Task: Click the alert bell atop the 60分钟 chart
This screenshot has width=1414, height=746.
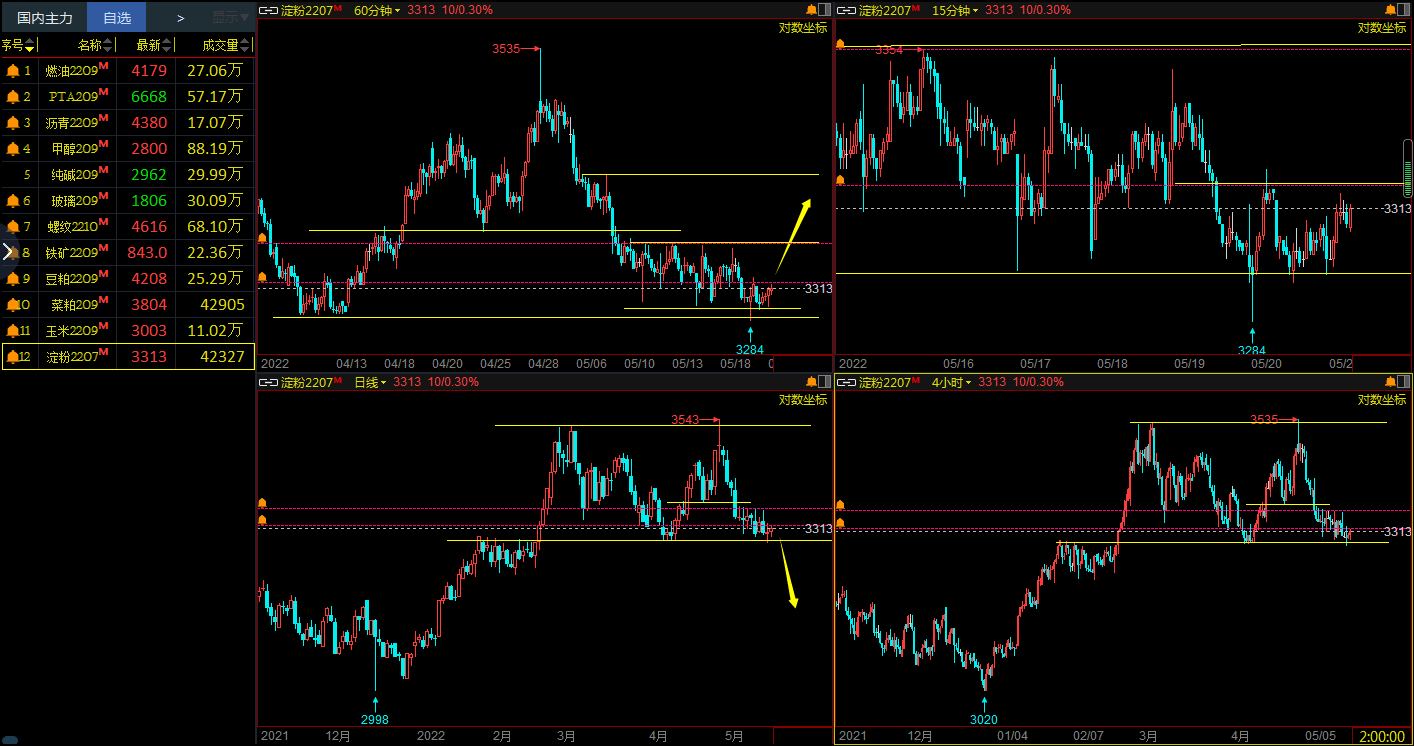Action: (x=811, y=10)
